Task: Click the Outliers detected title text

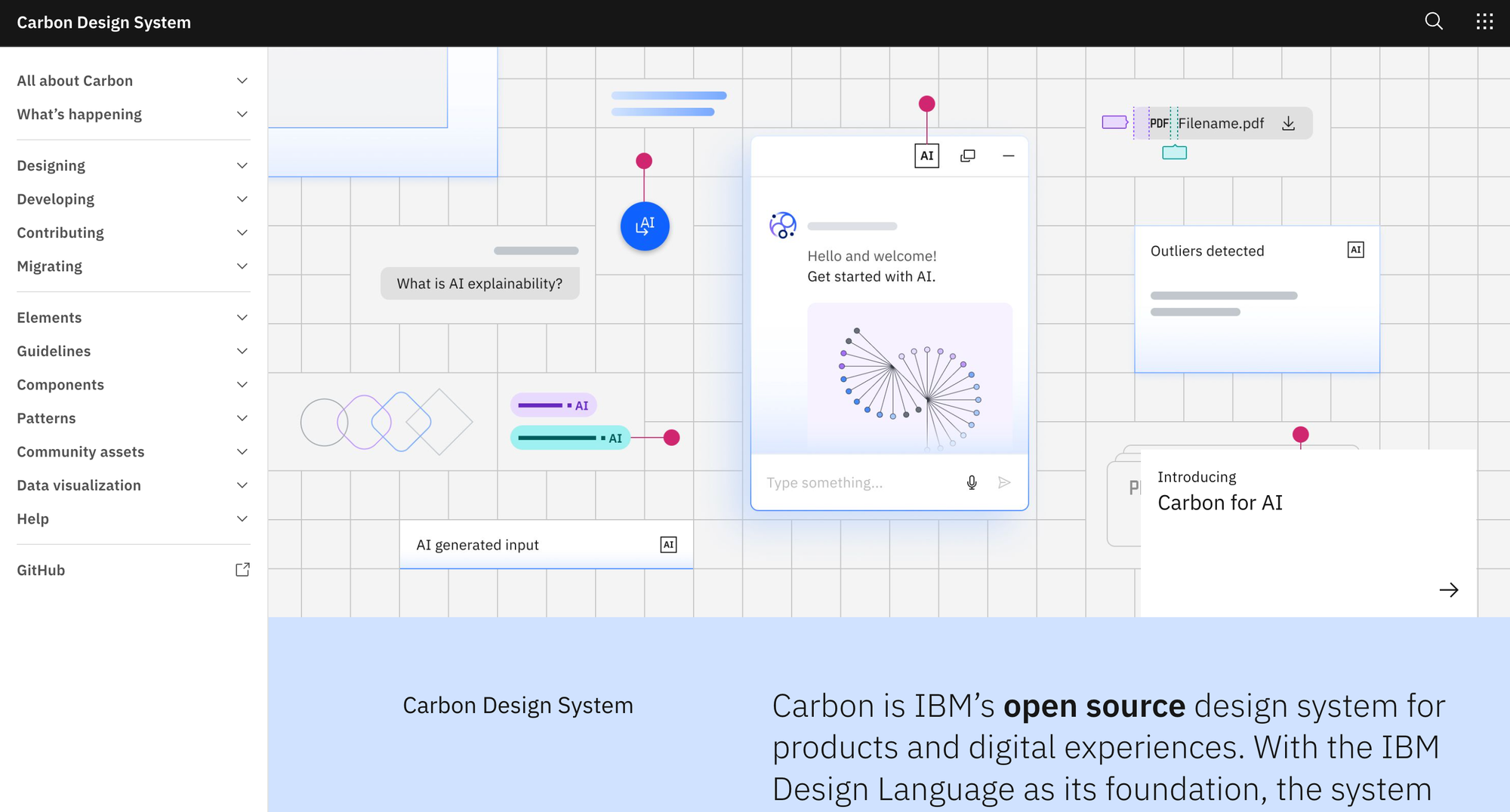Action: (x=1206, y=251)
